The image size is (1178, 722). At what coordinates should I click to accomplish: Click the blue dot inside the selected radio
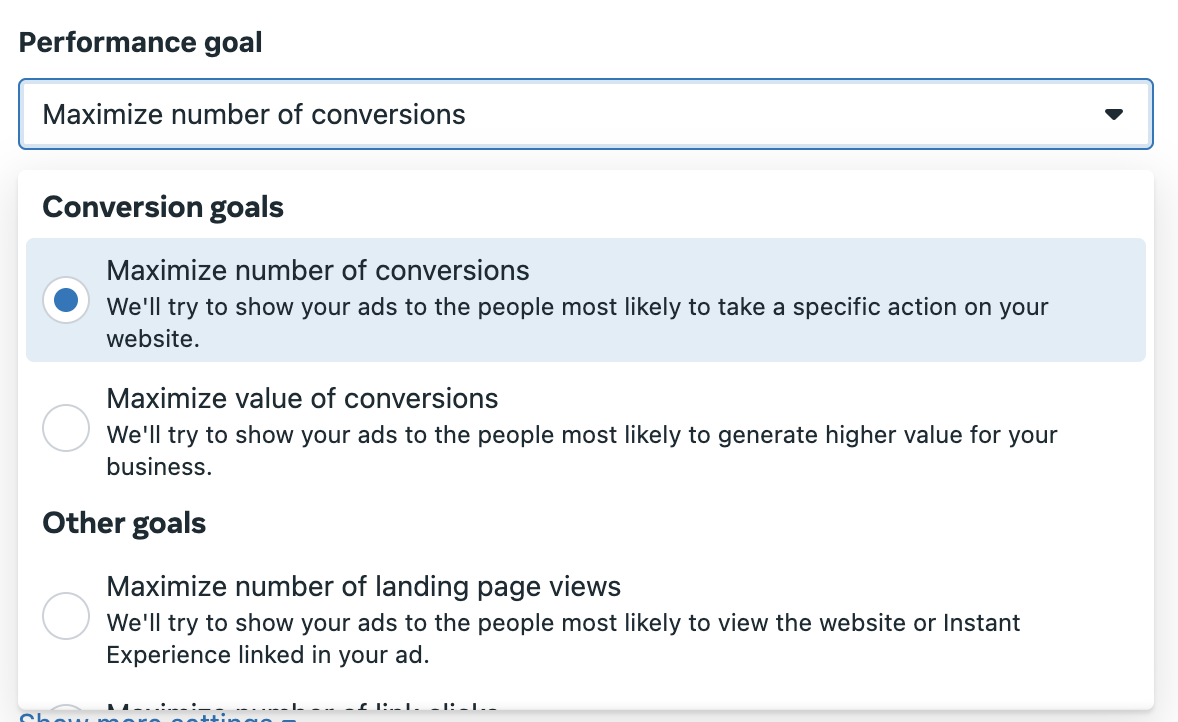(x=66, y=300)
